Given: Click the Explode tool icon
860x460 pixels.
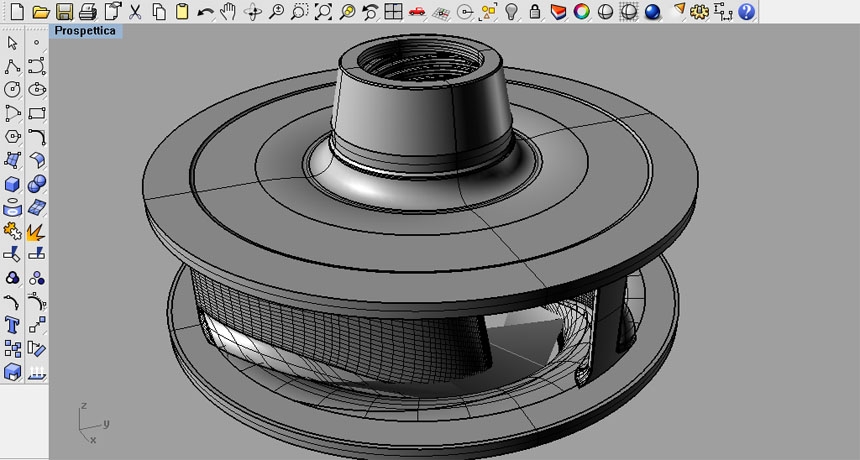Looking at the screenshot, I should [36, 231].
